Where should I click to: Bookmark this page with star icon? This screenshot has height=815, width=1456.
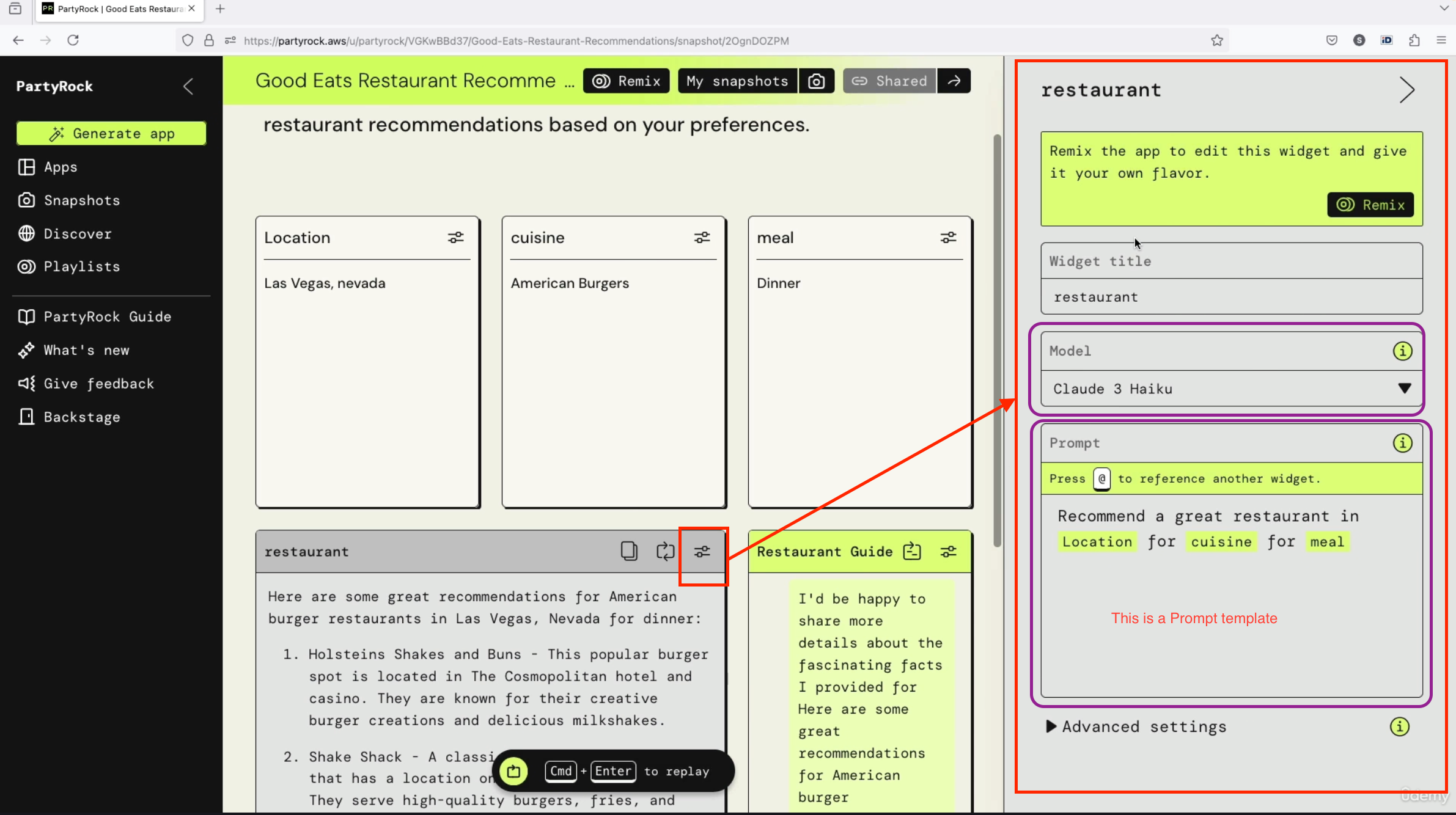tap(1217, 40)
